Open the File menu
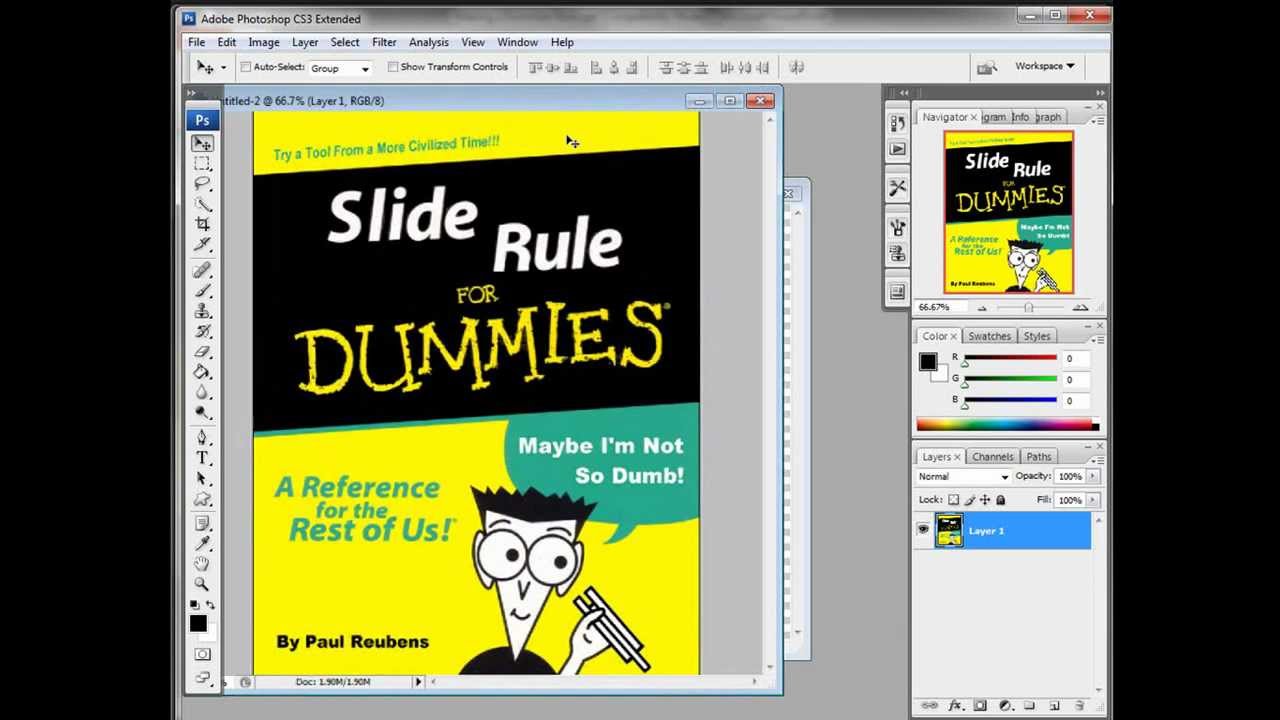Viewport: 1280px width, 720px height. tap(196, 42)
